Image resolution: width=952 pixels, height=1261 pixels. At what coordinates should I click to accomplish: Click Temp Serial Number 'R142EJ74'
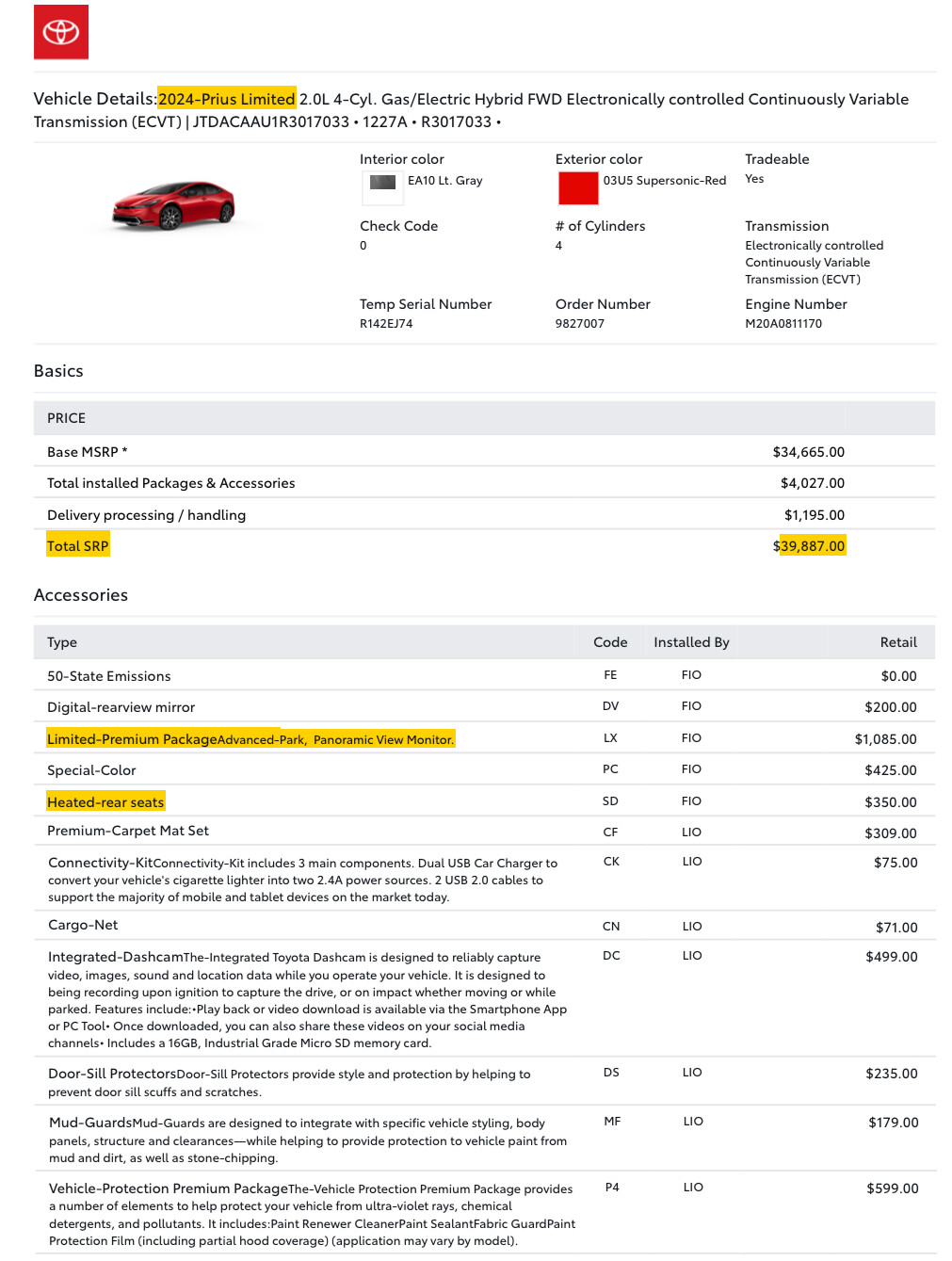coord(386,323)
